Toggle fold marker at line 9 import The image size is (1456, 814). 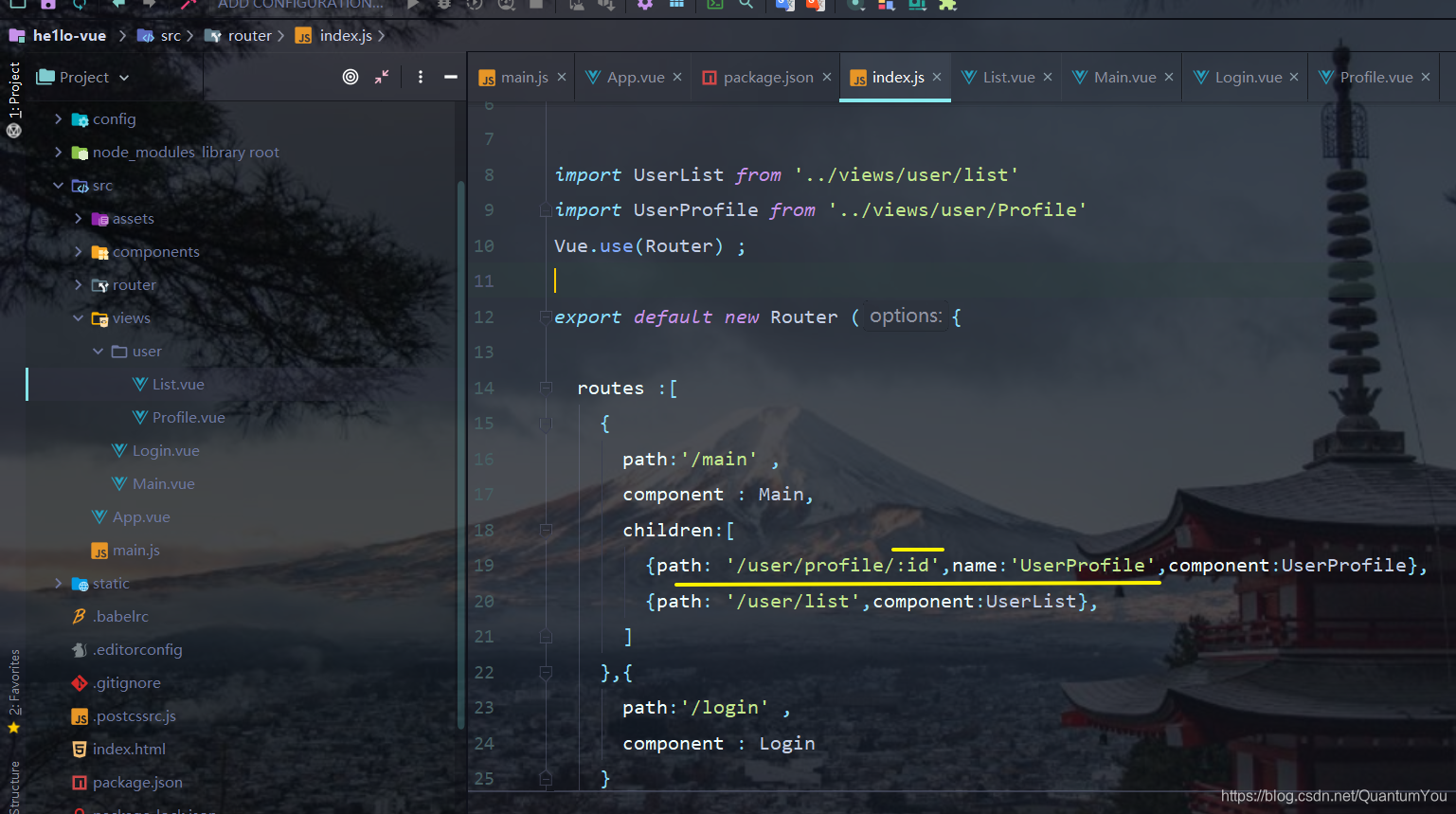(546, 210)
